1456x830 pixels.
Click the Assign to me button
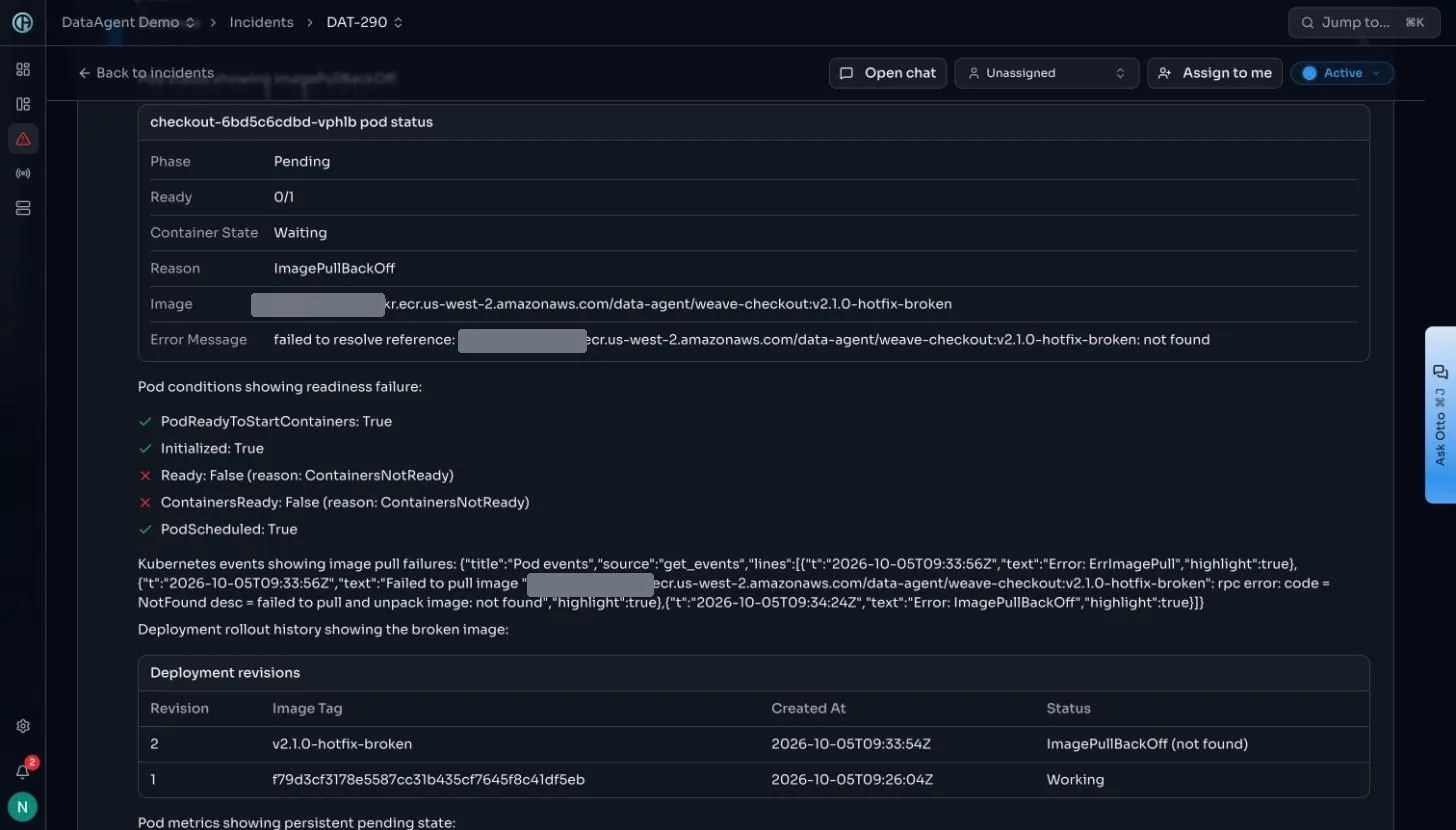(x=1215, y=73)
